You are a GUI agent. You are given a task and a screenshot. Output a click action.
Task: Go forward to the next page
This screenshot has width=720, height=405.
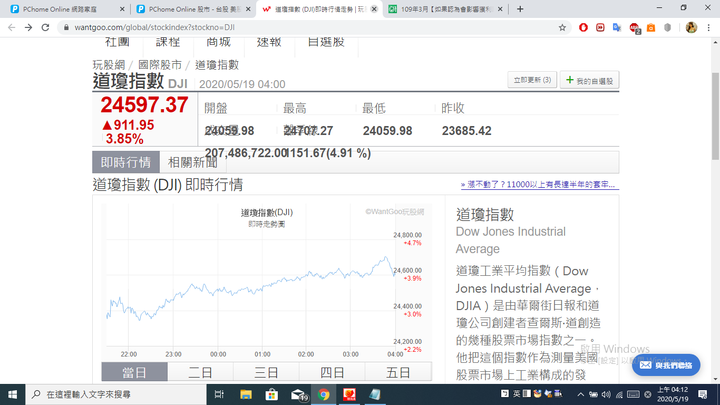[28, 28]
